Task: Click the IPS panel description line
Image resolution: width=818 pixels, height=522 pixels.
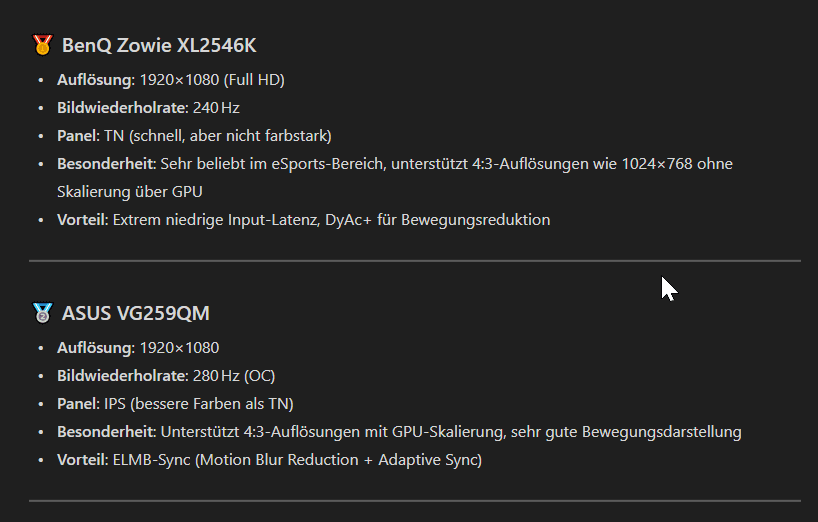Action: pos(175,404)
